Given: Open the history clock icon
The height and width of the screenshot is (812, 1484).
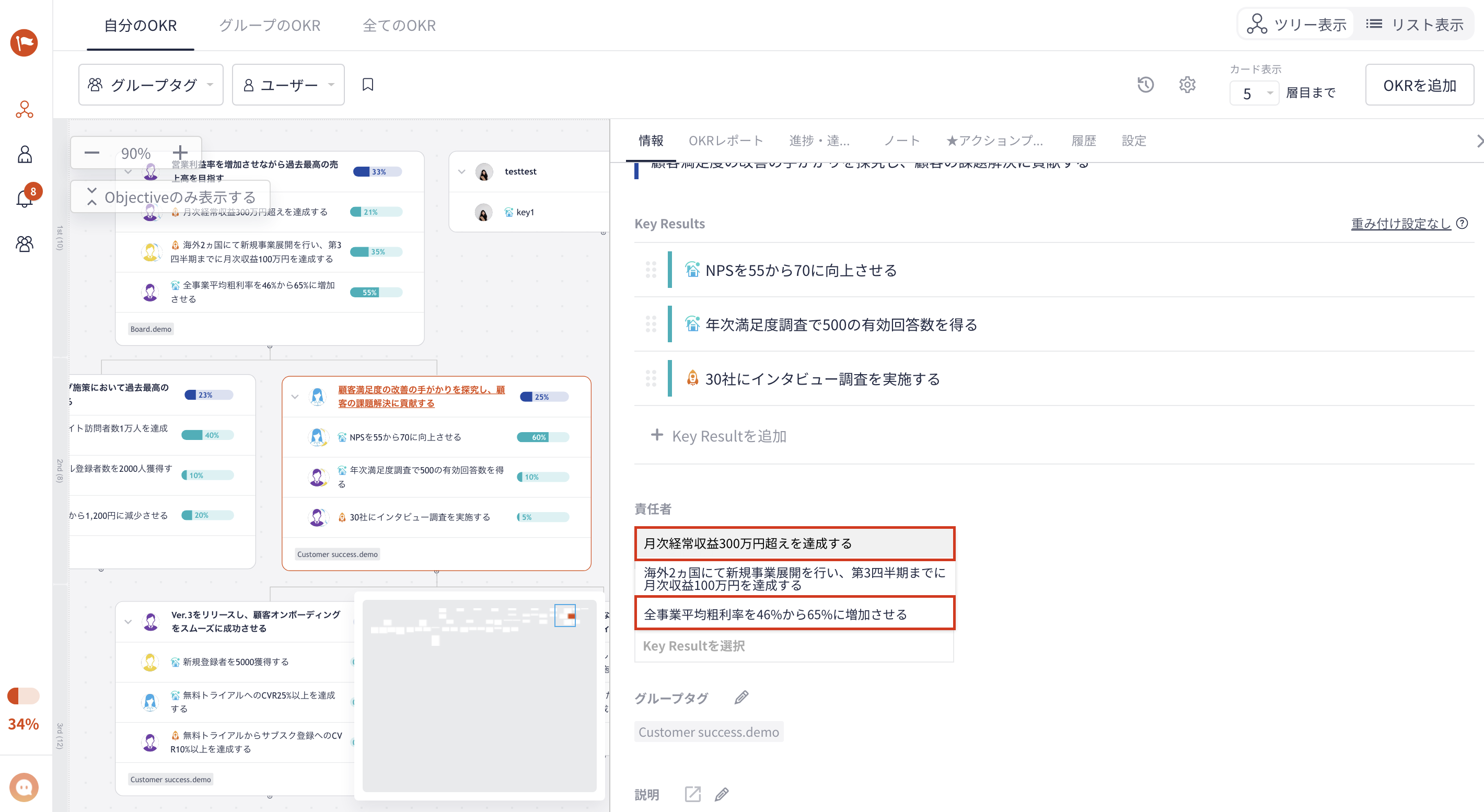Looking at the screenshot, I should coord(1145,85).
